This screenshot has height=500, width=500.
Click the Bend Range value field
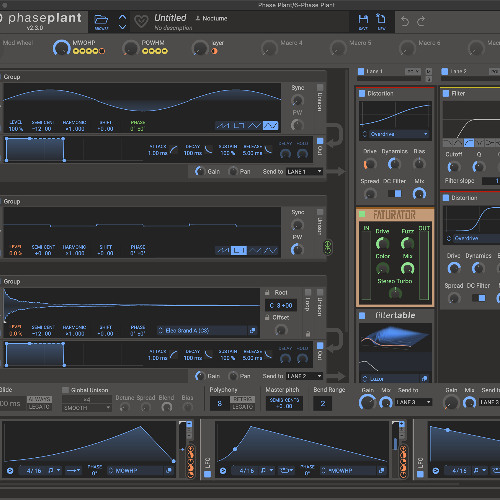(x=323, y=403)
